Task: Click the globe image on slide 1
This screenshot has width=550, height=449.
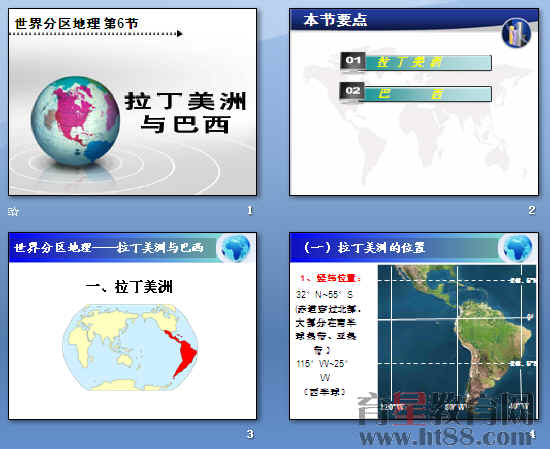Action: (x=75, y=121)
